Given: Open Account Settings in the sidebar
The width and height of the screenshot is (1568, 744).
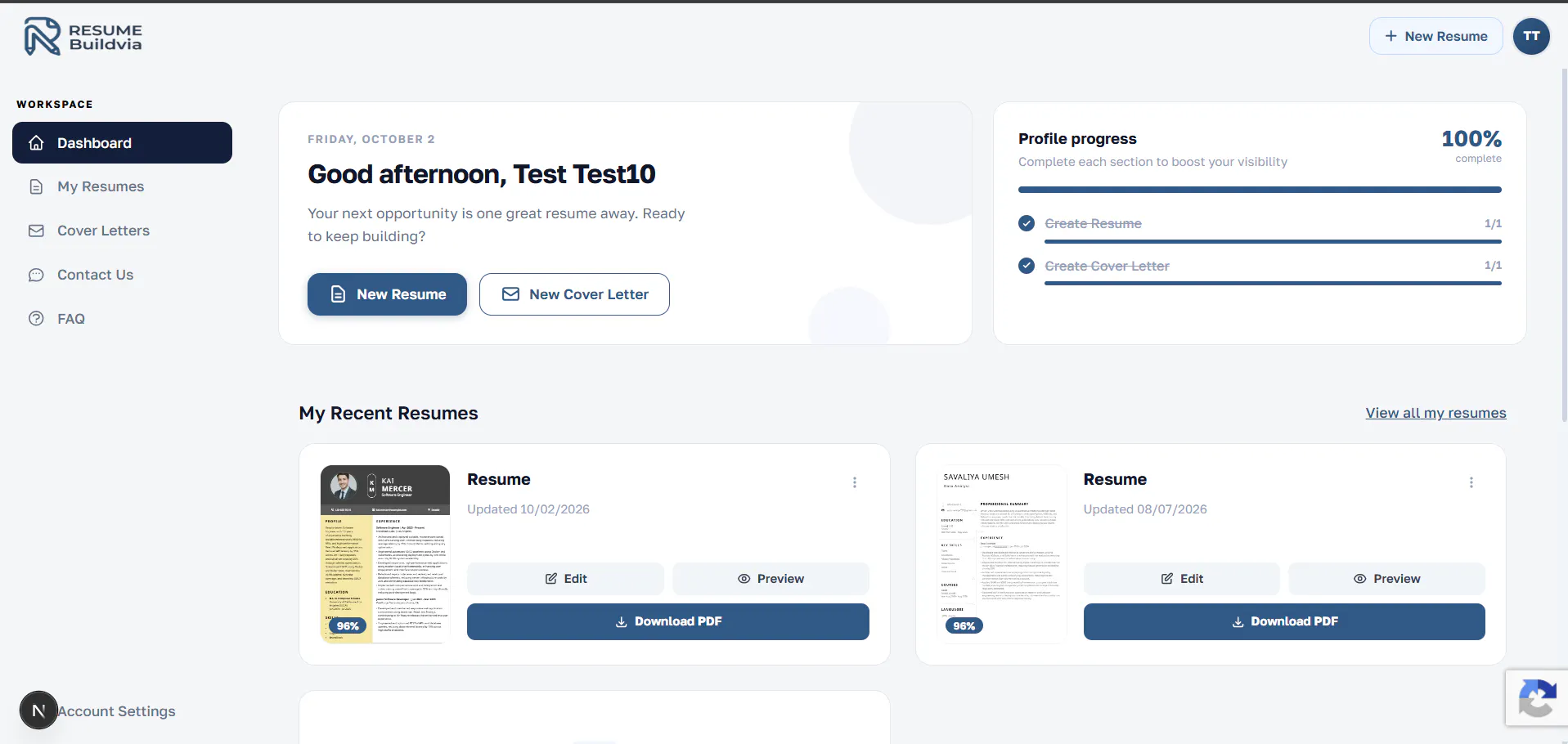Looking at the screenshot, I should click(x=116, y=711).
